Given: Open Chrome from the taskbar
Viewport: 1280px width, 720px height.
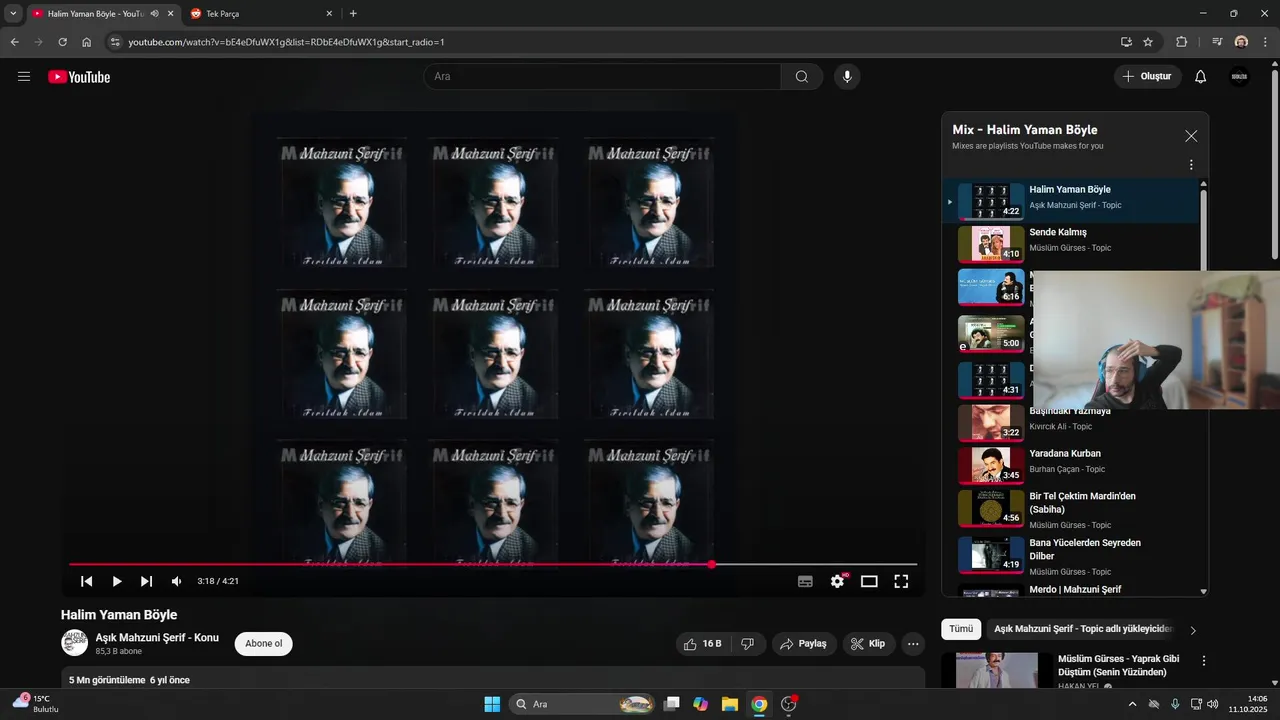Looking at the screenshot, I should (759, 704).
